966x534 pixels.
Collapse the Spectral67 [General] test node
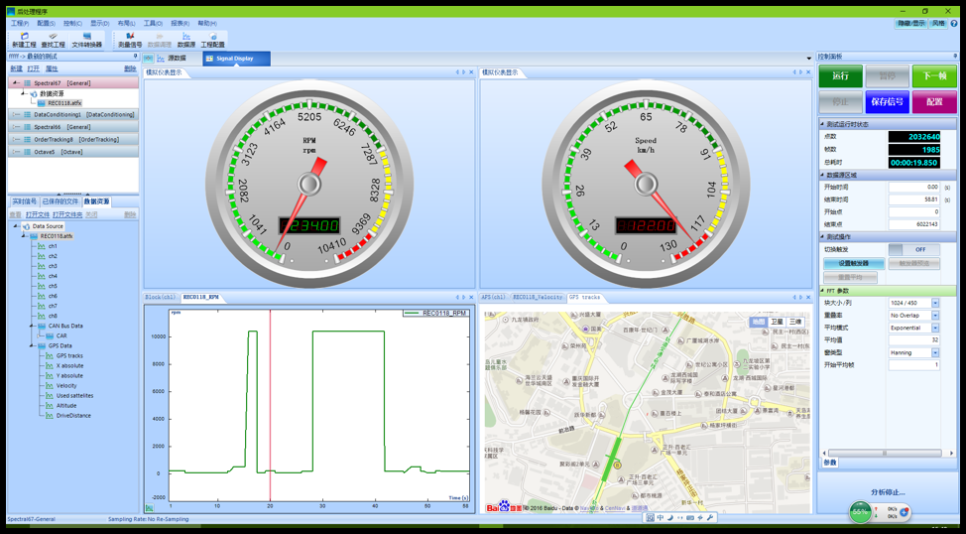(x=15, y=83)
